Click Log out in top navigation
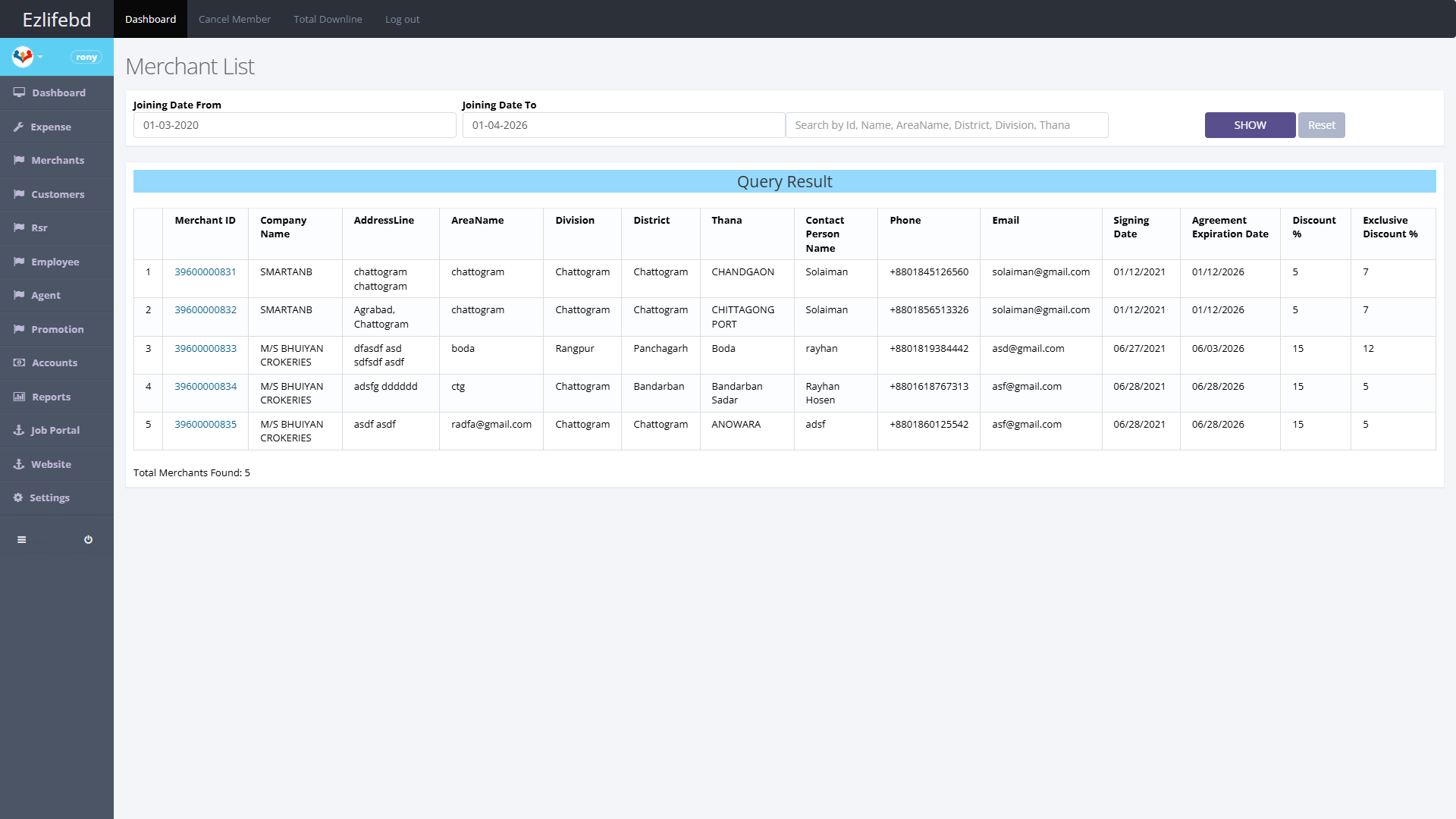This screenshot has height=819, width=1456. [x=402, y=19]
